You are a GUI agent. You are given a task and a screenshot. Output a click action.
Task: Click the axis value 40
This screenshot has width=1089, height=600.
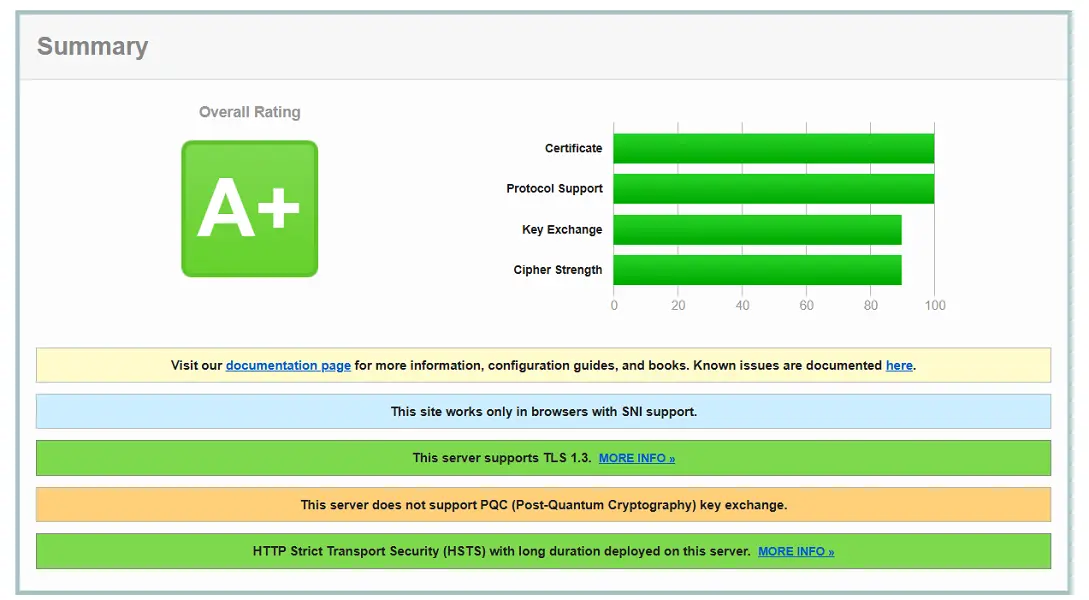pos(742,306)
